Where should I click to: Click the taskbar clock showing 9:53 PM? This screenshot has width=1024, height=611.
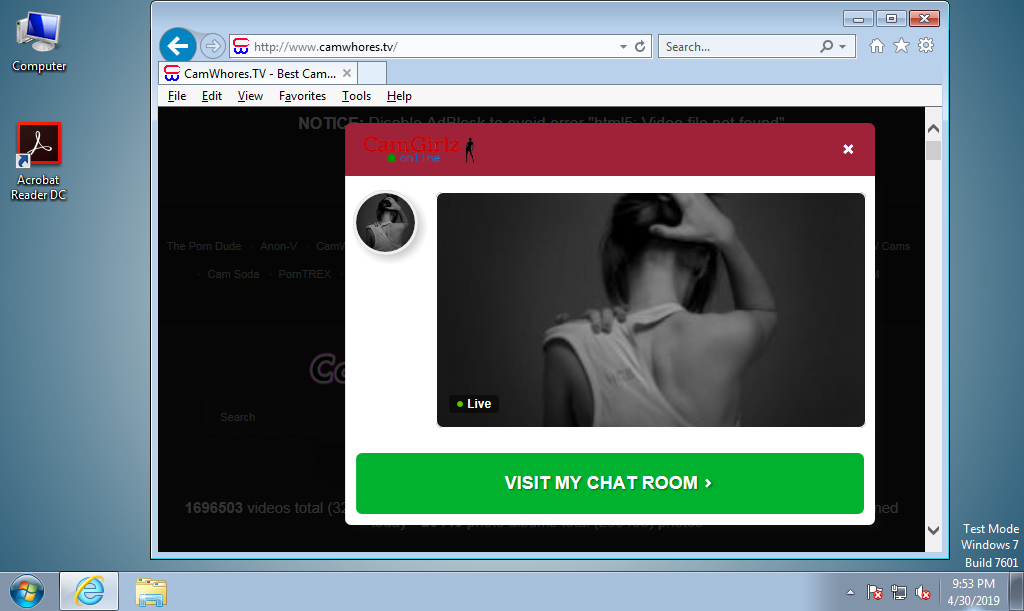coord(973,592)
